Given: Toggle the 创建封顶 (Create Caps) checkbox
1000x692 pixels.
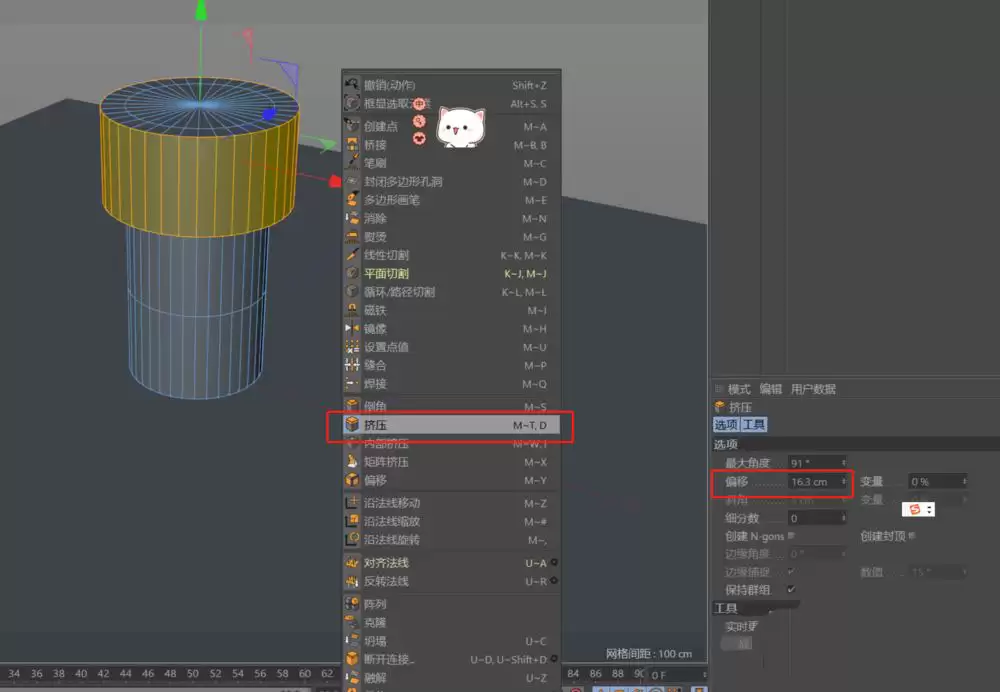Looking at the screenshot, I should tap(911, 535).
